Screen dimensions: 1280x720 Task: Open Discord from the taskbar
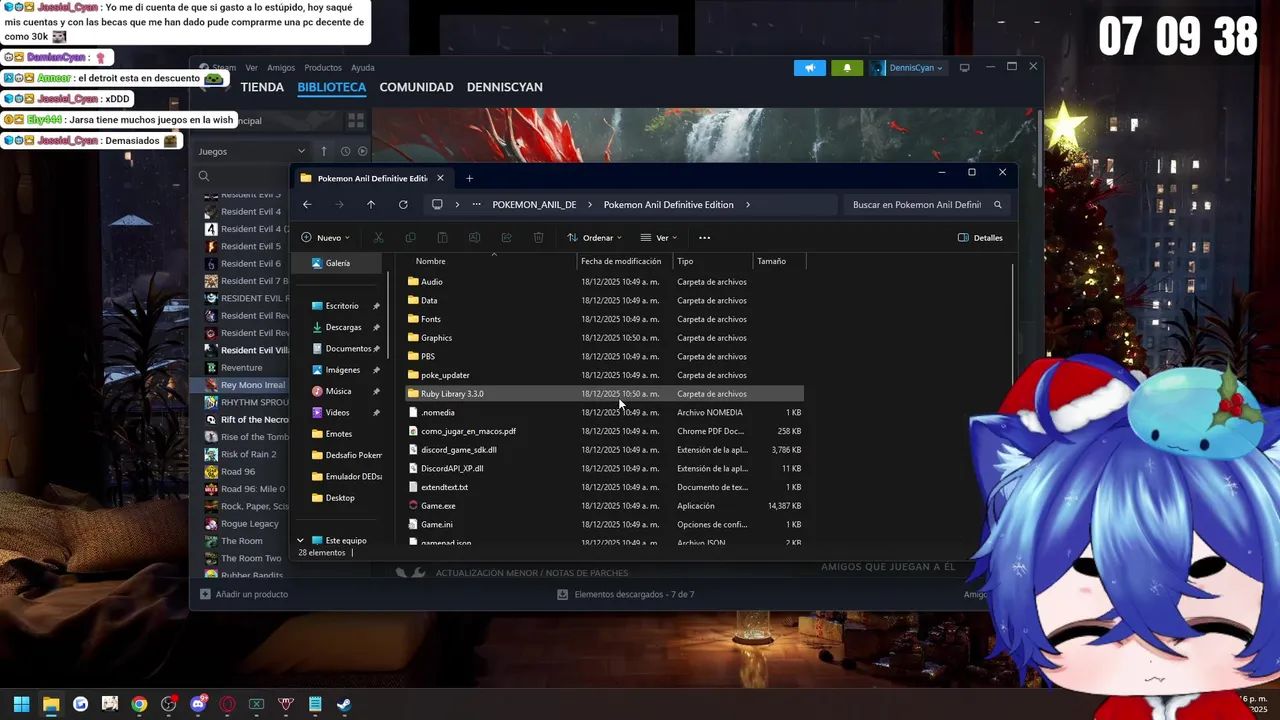[x=198, y=704]
